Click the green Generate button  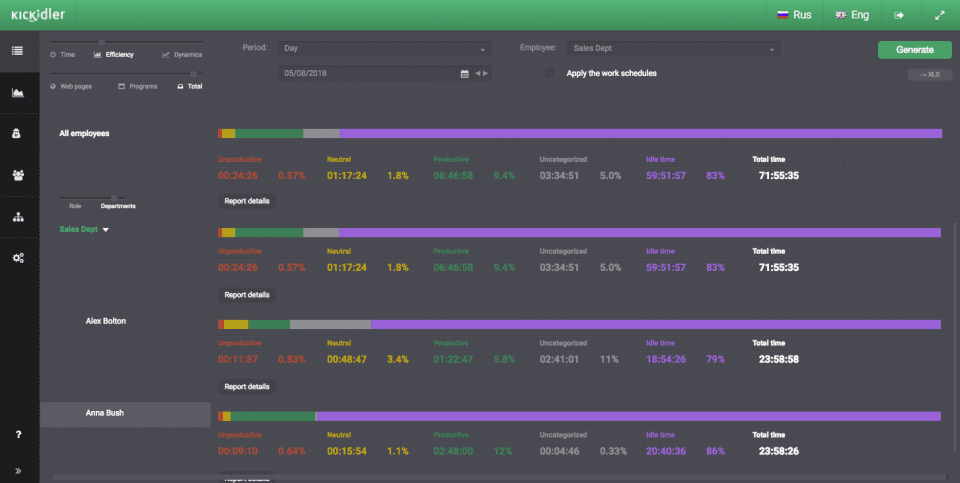coord(915,50)
